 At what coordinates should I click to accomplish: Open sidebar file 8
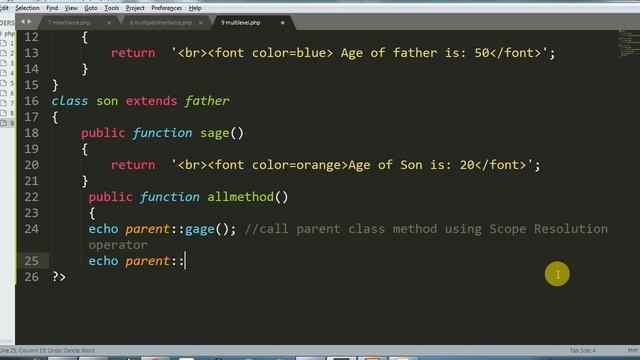pos(7,113)
